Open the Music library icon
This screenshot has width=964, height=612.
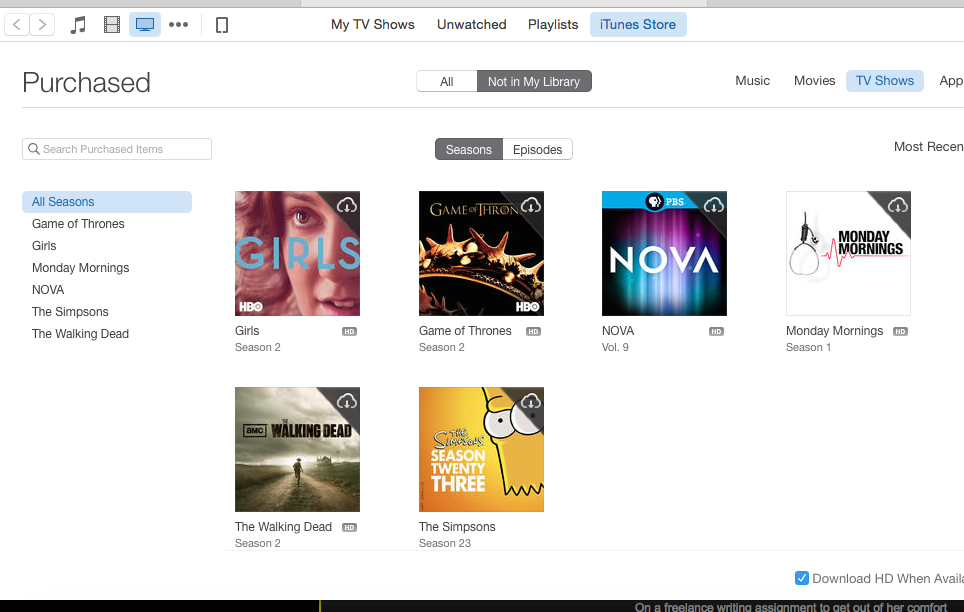coord(78,25)
